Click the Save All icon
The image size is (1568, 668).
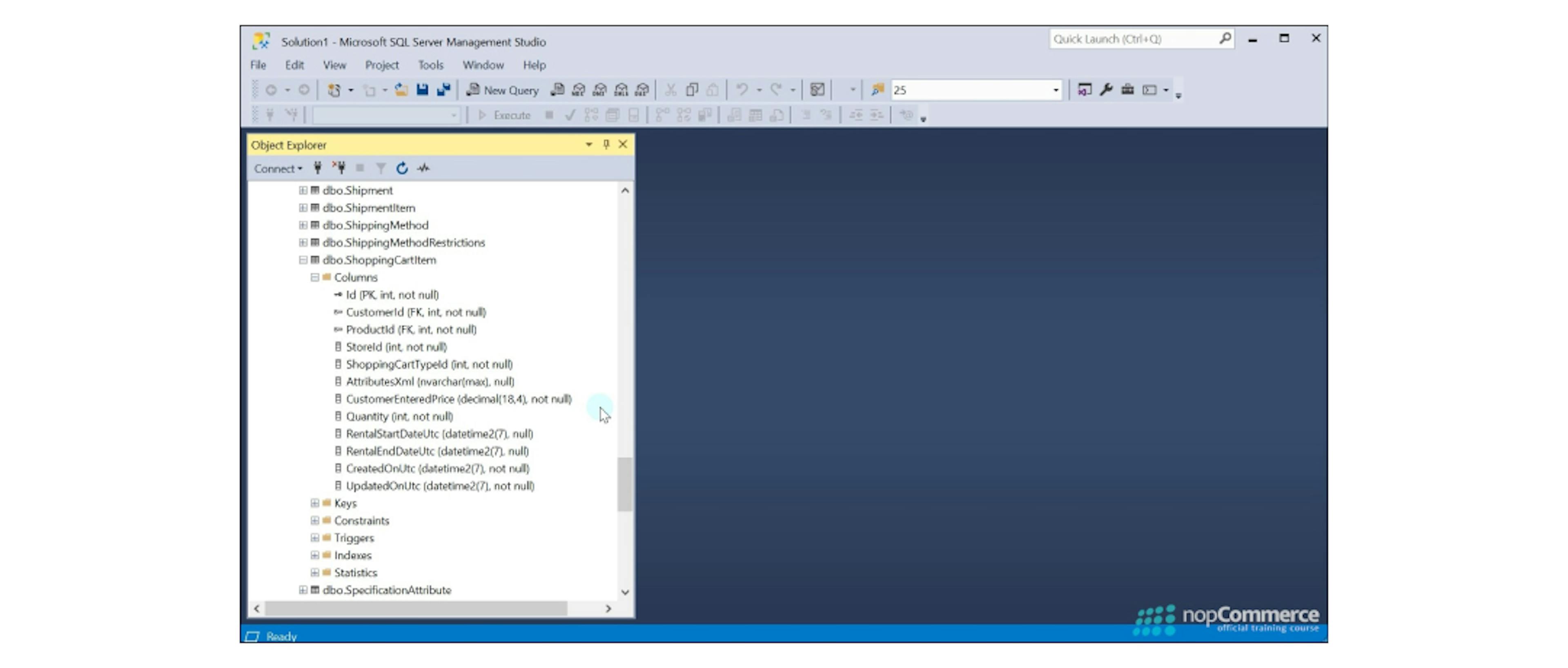[444, 90]
